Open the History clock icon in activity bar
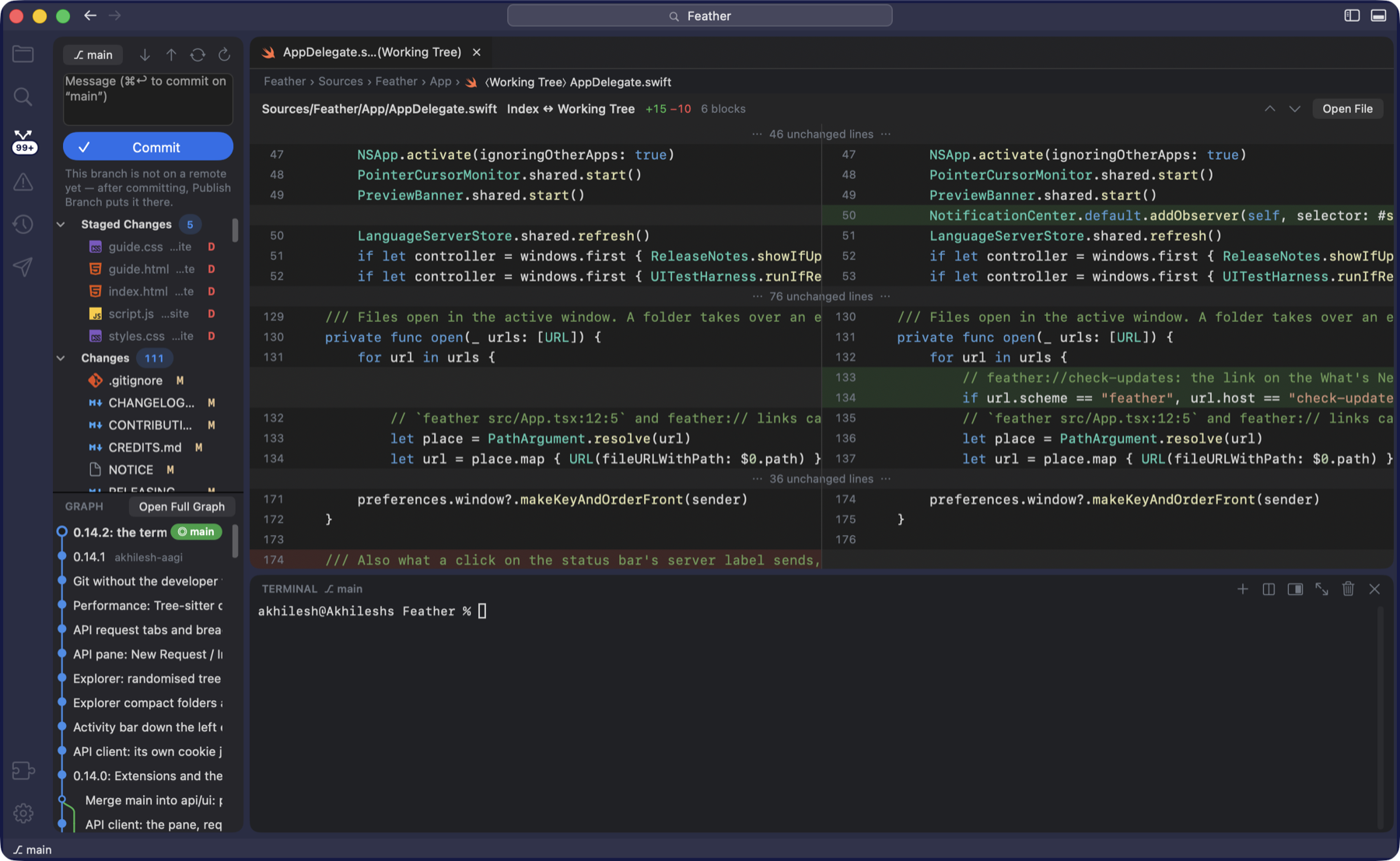 tap(23, 224)
